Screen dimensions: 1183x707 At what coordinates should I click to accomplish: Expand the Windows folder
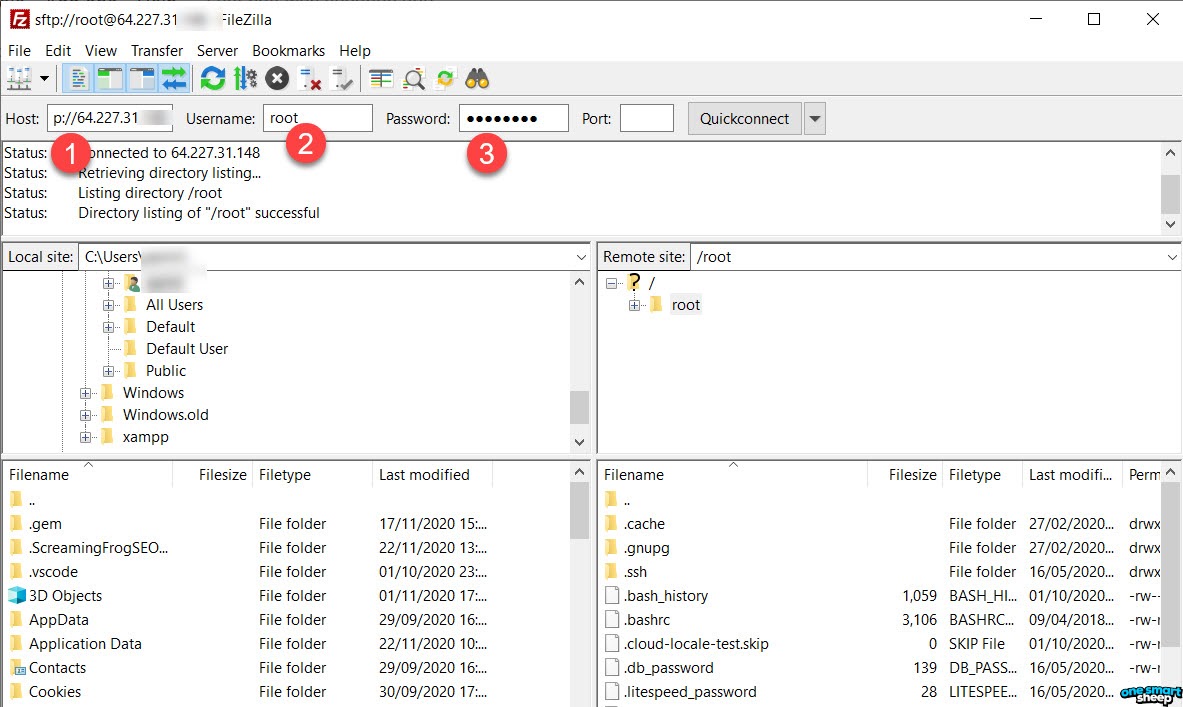(x=85, y=393)
